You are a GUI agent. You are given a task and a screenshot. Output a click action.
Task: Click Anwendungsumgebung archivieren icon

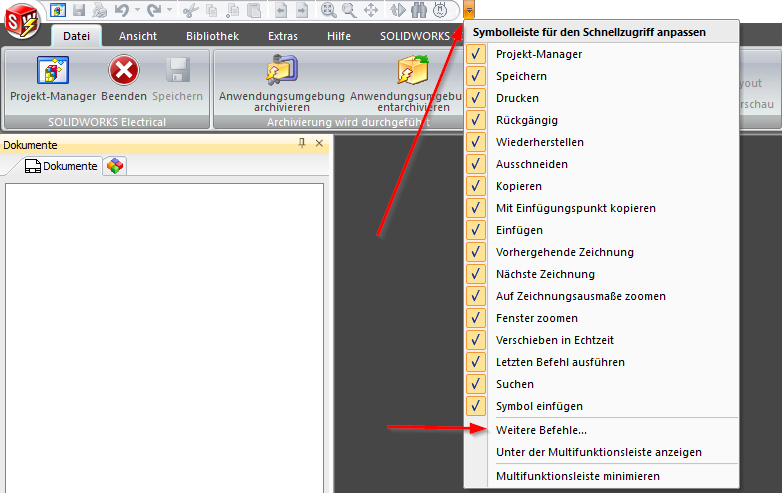coord(281,72)
